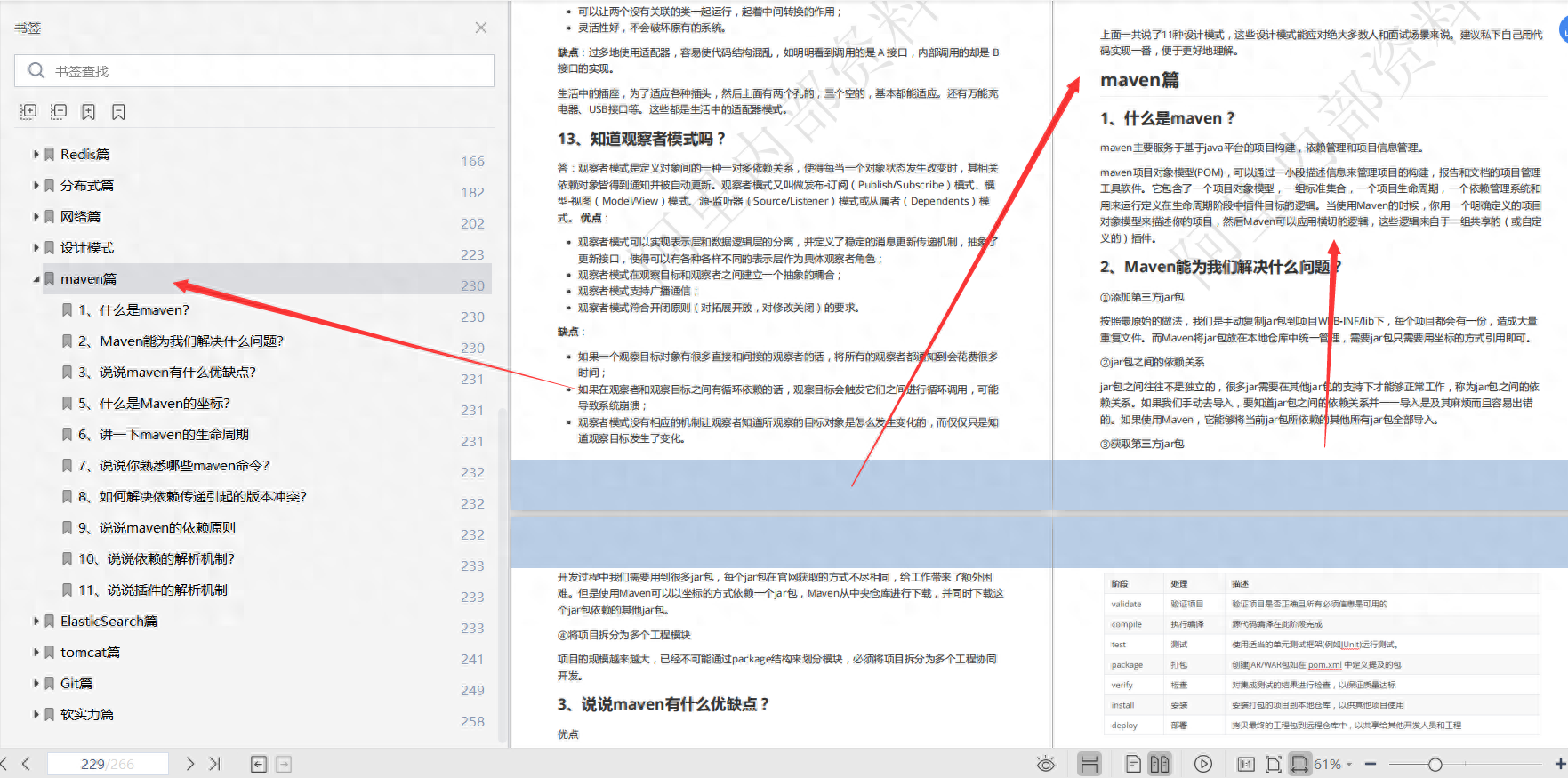Click heading 3、说说maven有什么优缺点?

coord(663,704)
